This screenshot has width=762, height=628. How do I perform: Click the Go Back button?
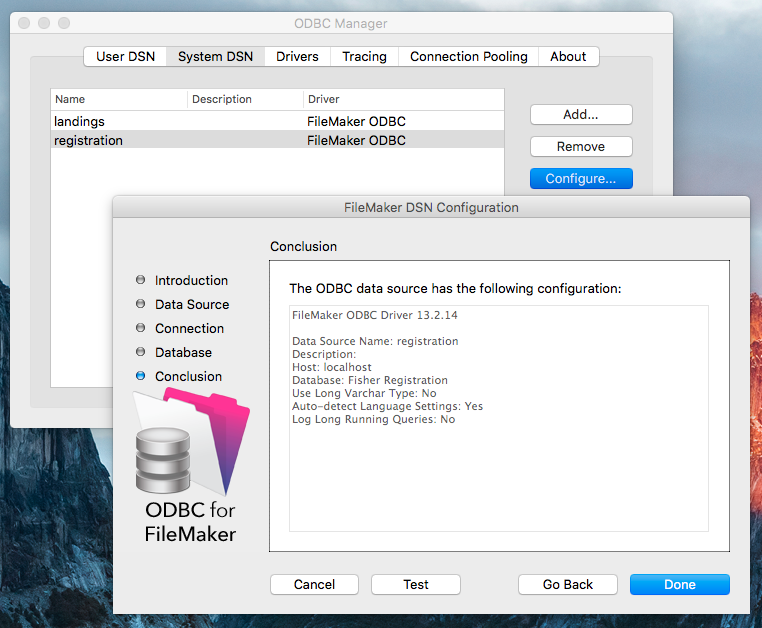tap(568, 584)
